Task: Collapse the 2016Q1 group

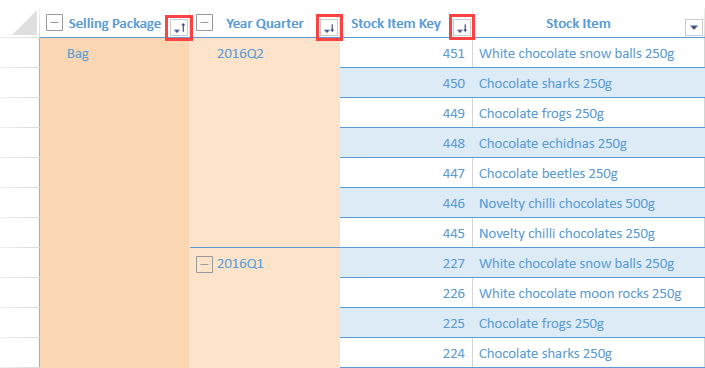Action: coord(204,265)
